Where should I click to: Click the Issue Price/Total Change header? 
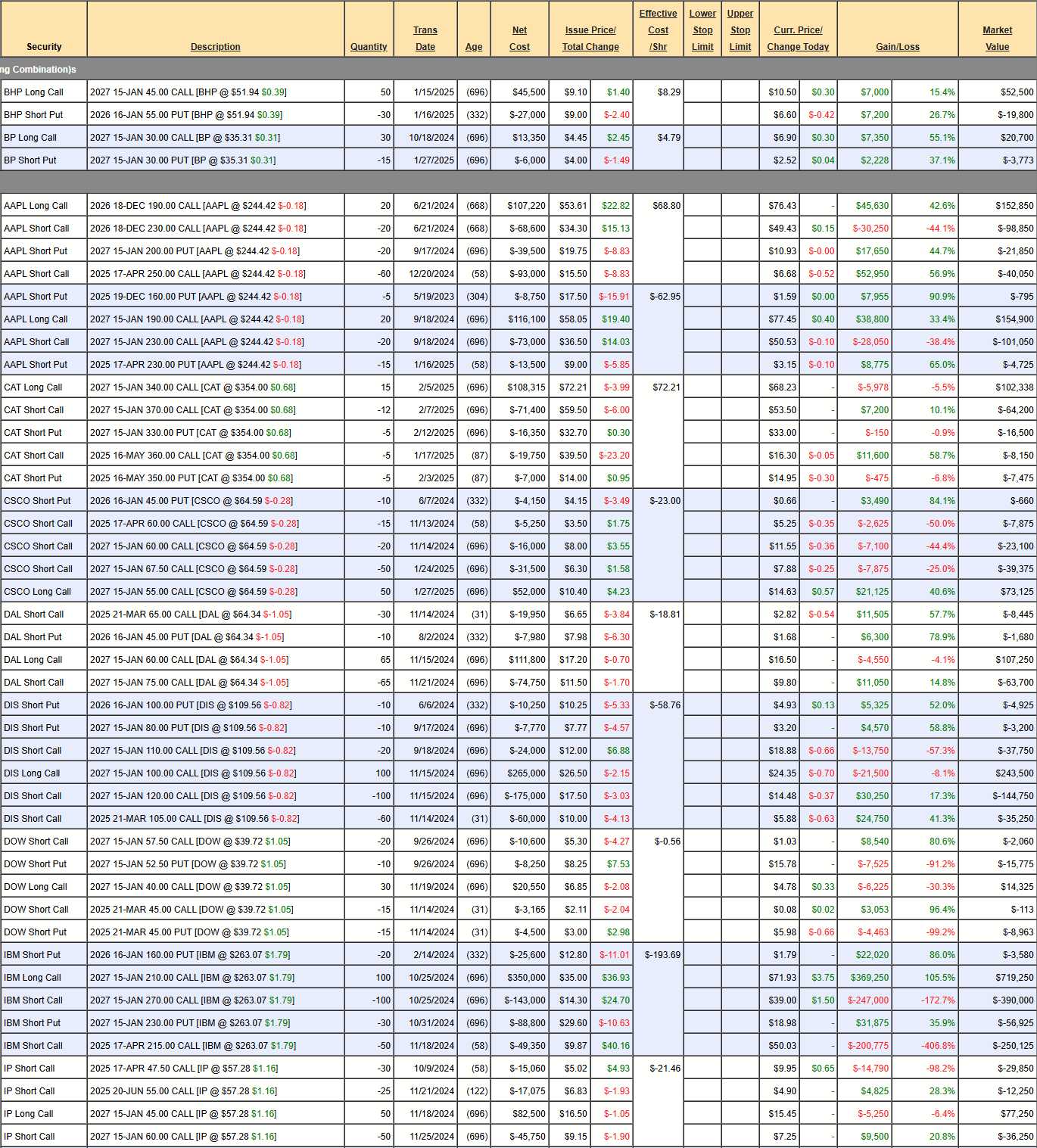pyautogui.click(x=590, y=39)
